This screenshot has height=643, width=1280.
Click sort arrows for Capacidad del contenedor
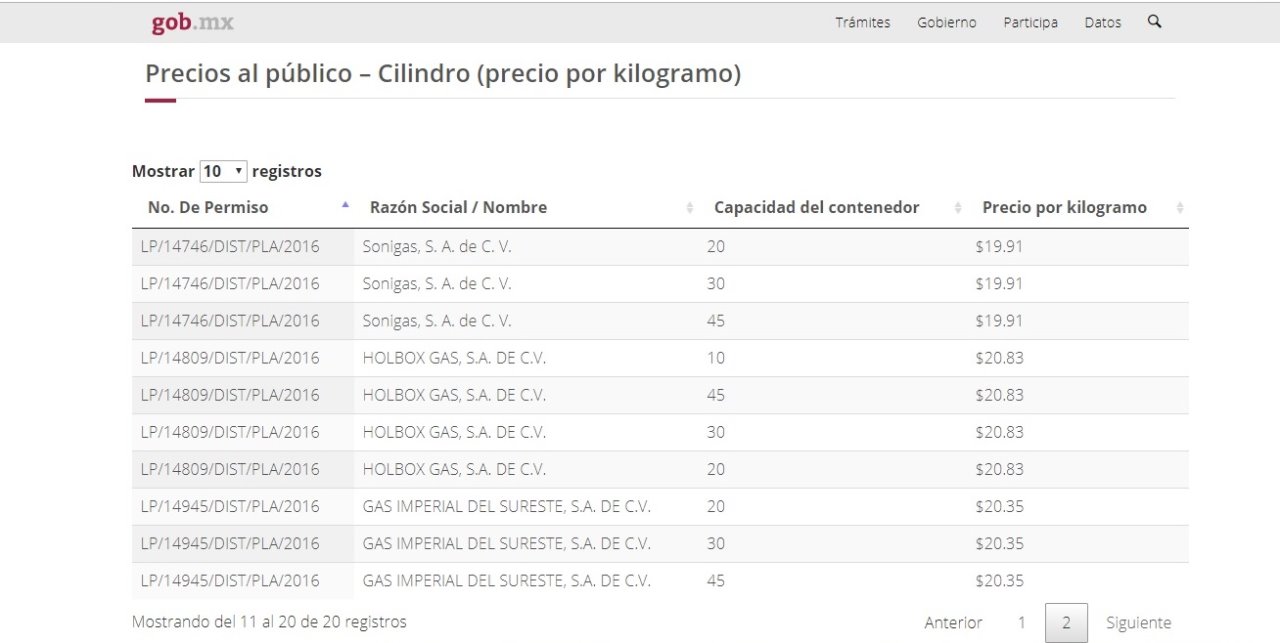958,208
